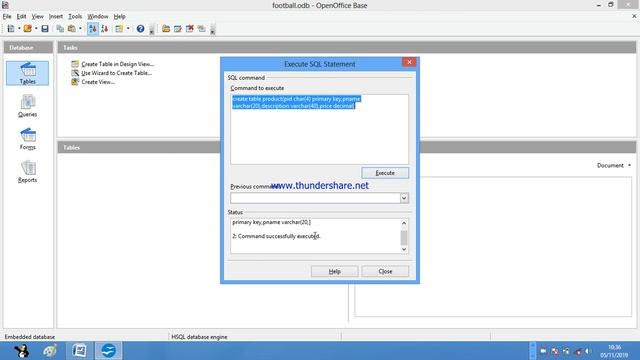Select Queries in the Database pane
The width and height of the screenshot is (640, 360).
coord(27,106)
